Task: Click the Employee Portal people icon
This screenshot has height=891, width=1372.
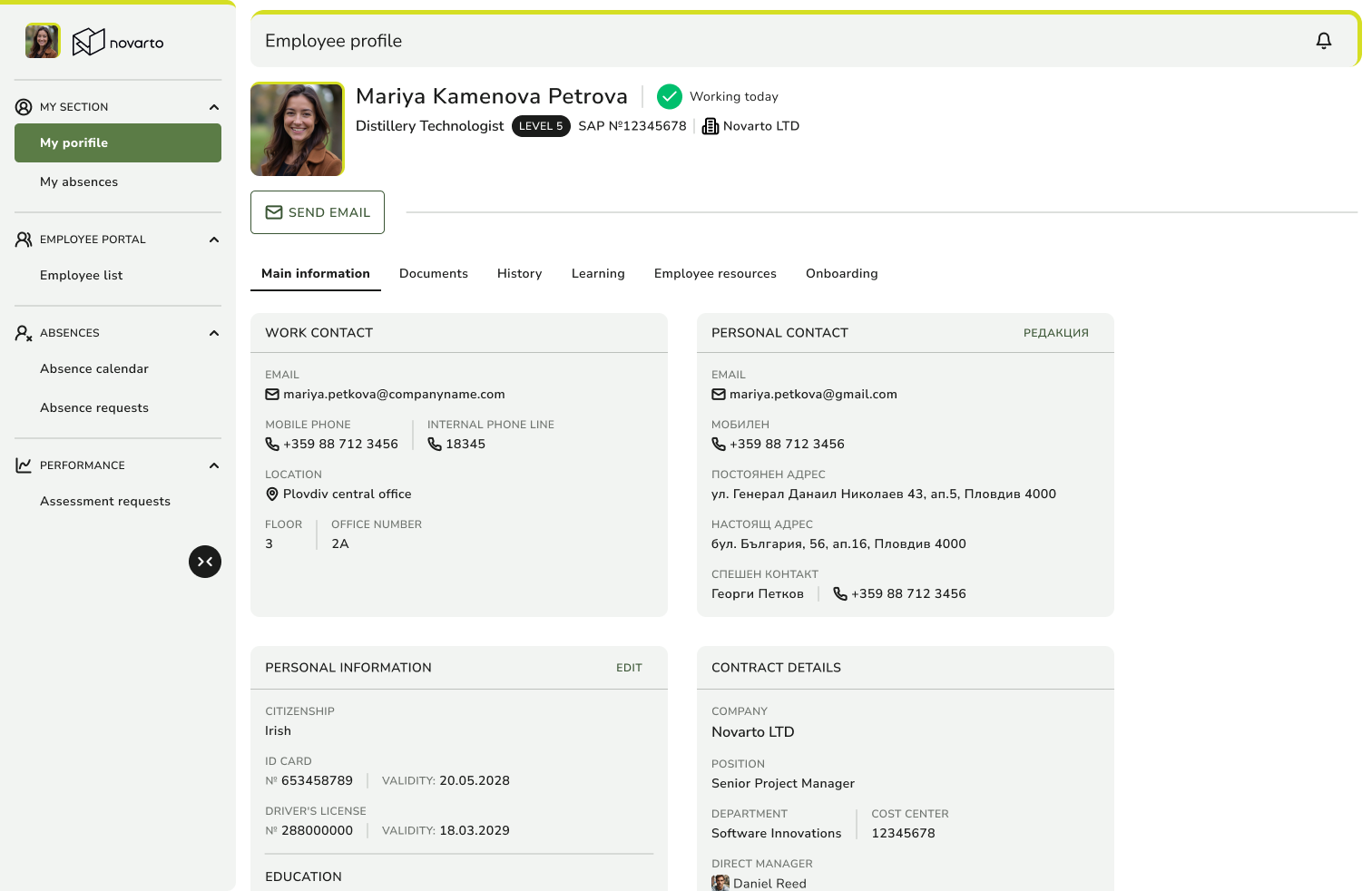Action: (x=24, y=240)
